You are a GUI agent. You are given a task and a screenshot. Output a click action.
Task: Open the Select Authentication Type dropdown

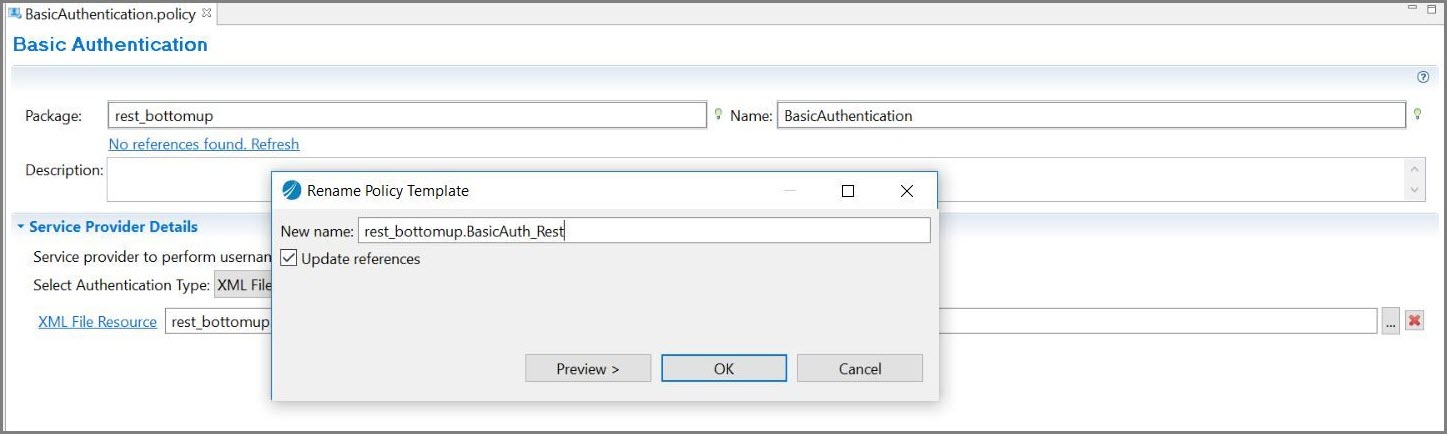click(x=244, y=285)
